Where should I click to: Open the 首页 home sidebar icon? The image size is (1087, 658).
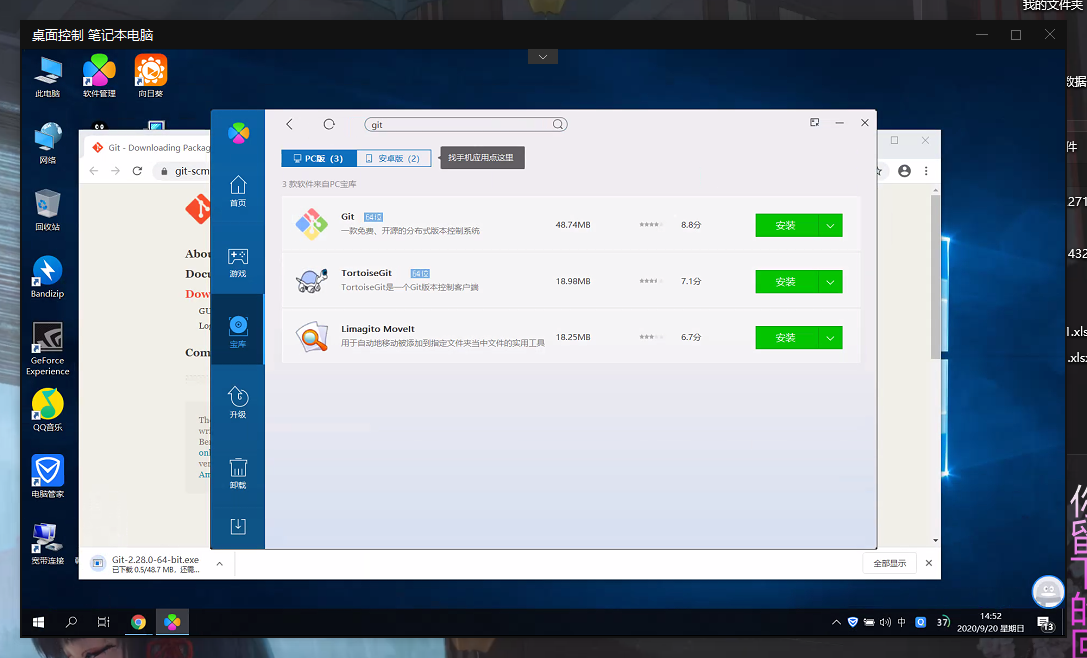pyautogui.click(x=238, y=190)
